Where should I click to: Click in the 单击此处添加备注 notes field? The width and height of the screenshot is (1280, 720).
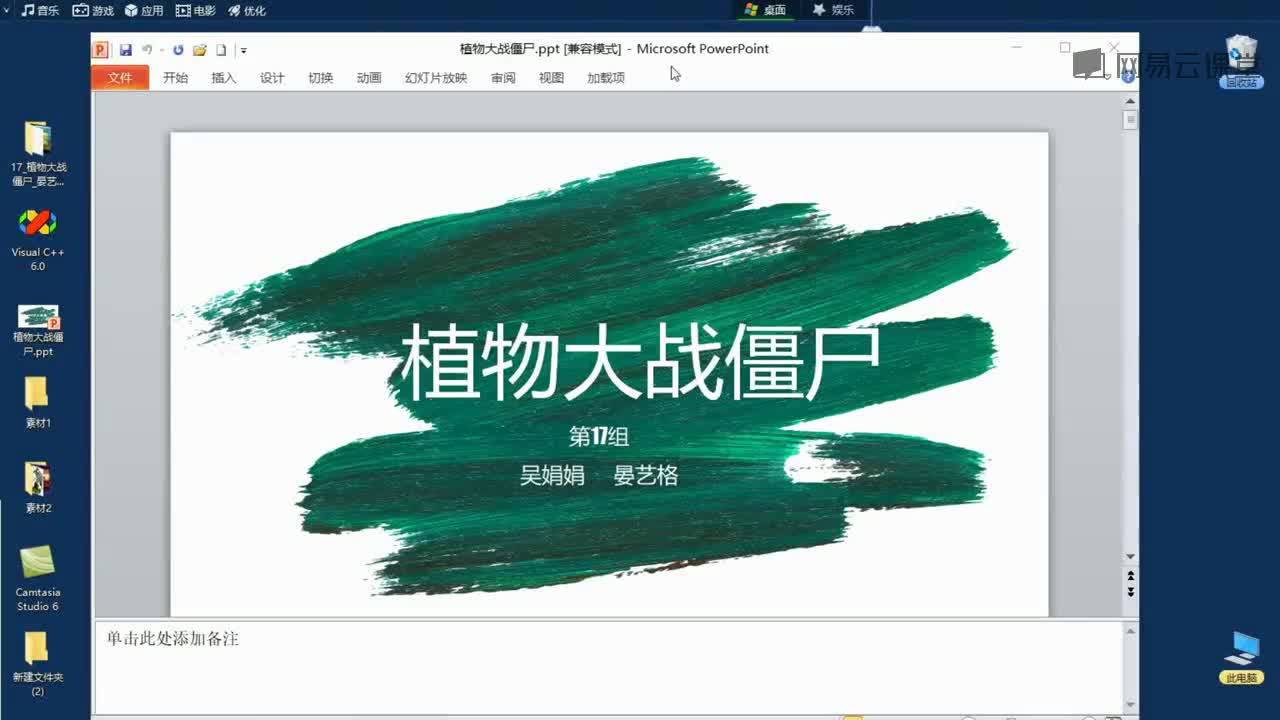[x=608, y=667]
